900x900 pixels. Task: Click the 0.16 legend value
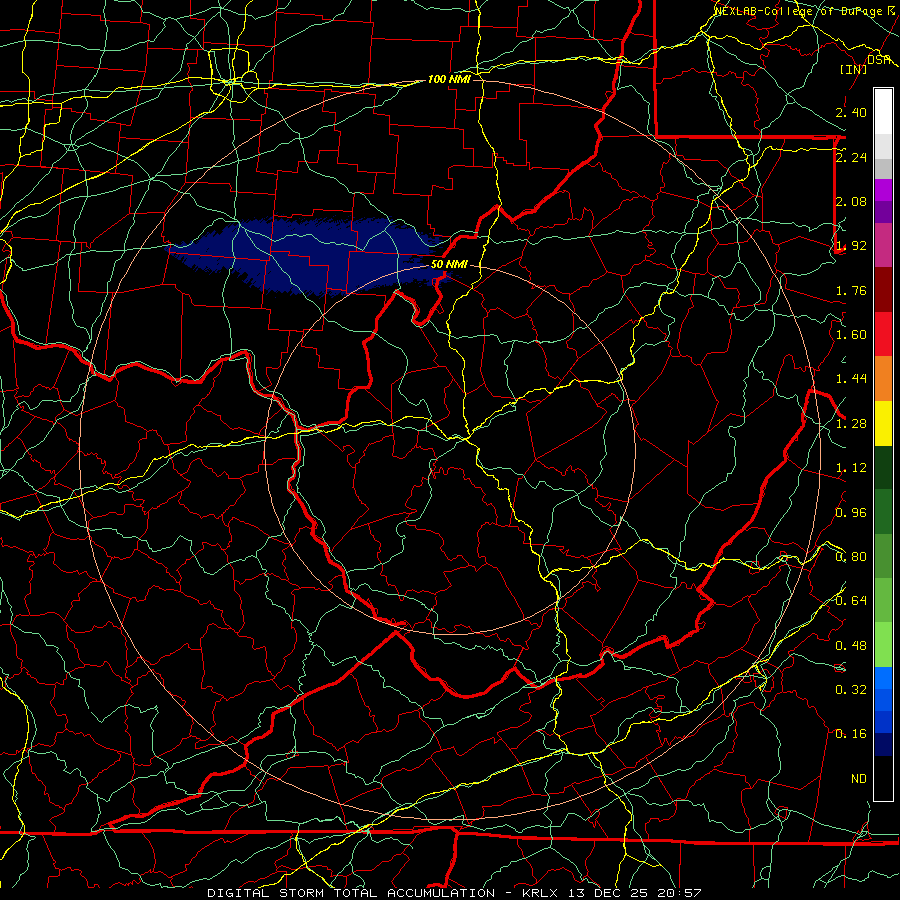pos(851,734)
